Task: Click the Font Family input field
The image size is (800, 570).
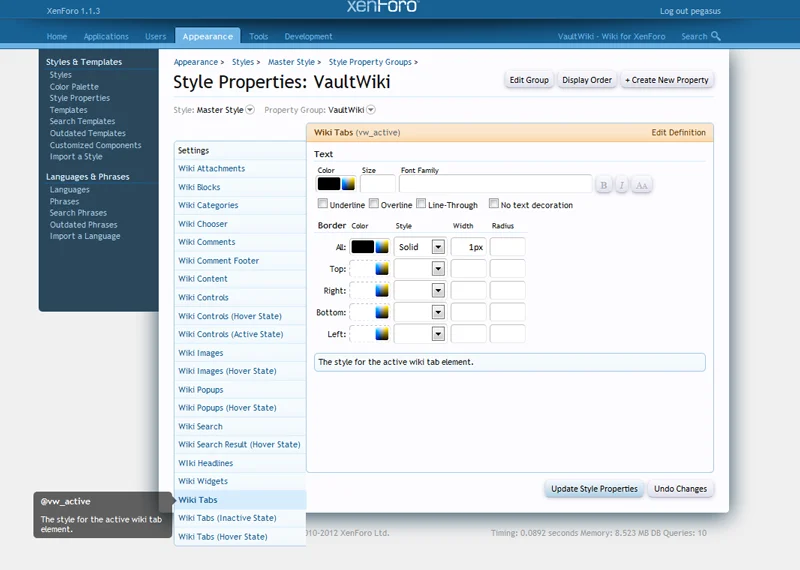Action: tap(495, 184)
